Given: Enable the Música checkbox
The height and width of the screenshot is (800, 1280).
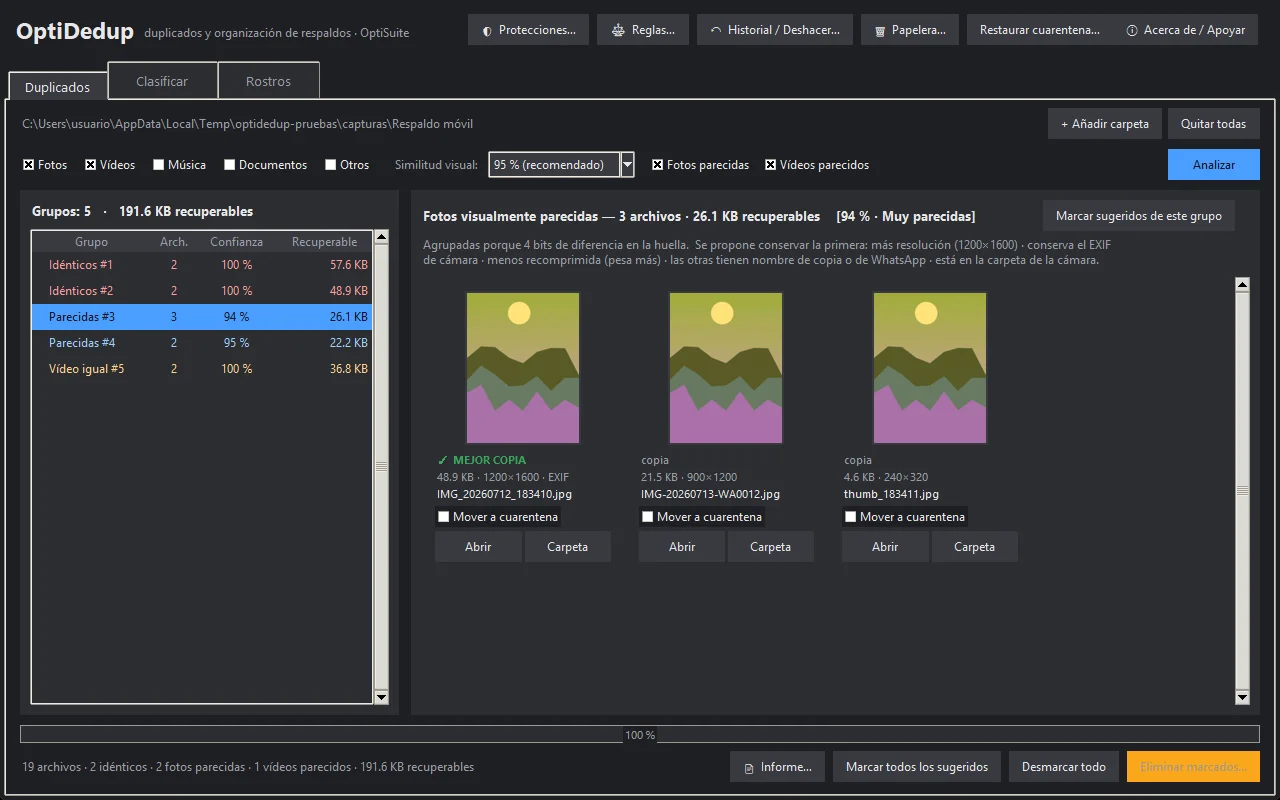Looking at the screenshot, I should coord(180,165).
